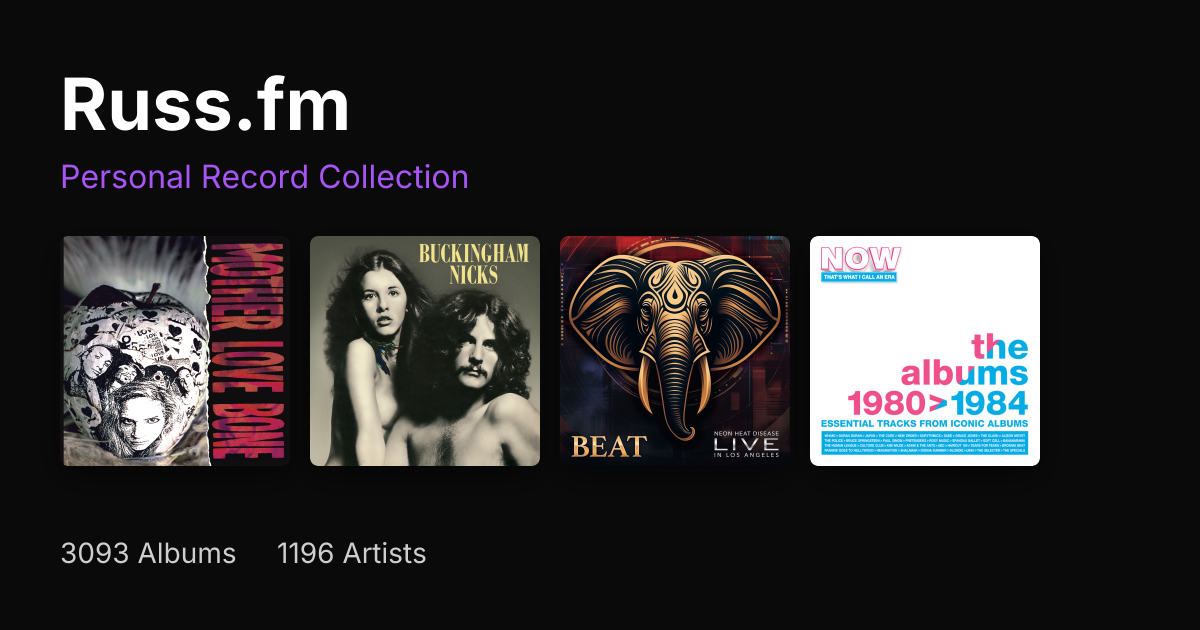1200x630 pixels.
Task: Click the Personal Record Collection subtitle
Action: [x=264, y=177]
